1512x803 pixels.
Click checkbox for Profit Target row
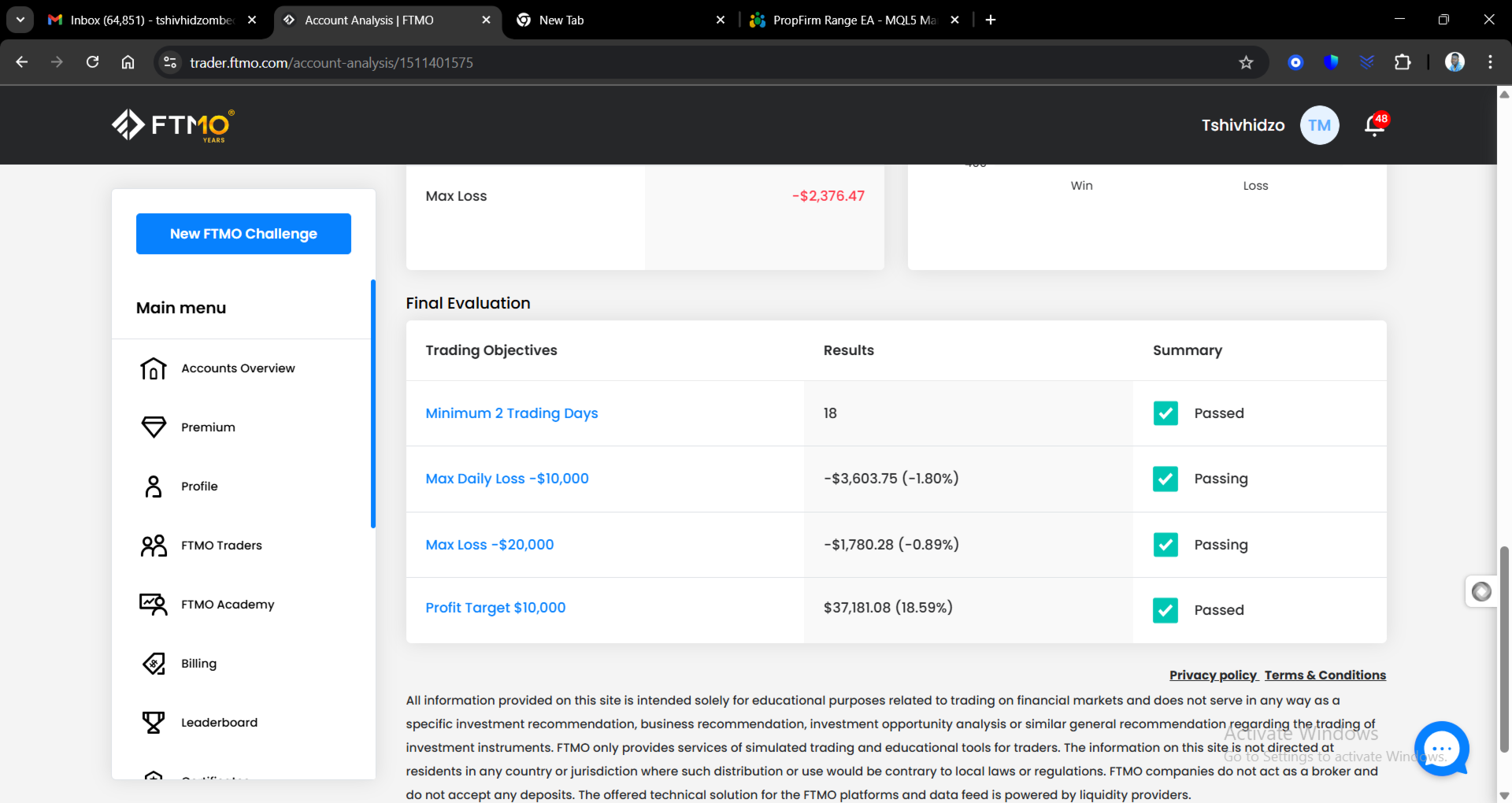tap(1165, 610)
